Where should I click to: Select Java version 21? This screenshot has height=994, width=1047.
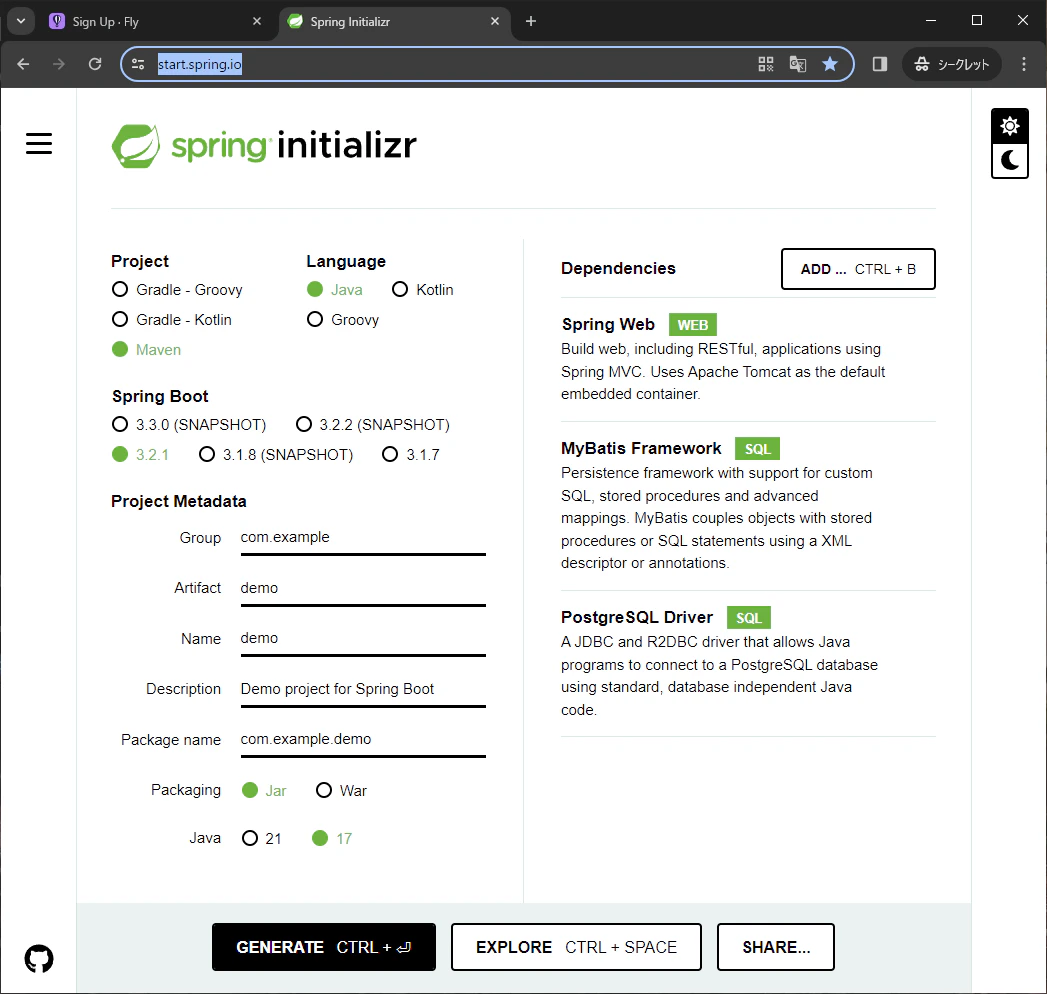tap(262, 838)
